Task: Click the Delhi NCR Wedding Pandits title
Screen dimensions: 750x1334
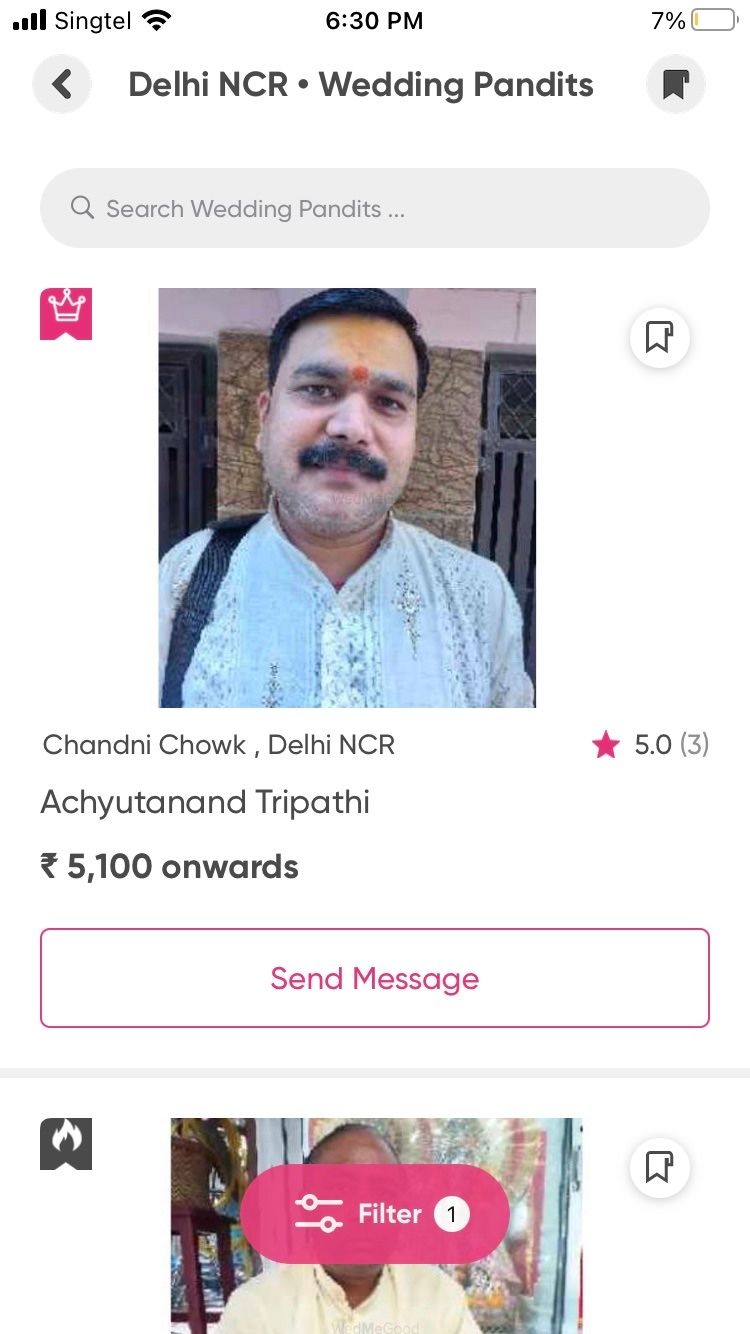Action: [361, 85]
